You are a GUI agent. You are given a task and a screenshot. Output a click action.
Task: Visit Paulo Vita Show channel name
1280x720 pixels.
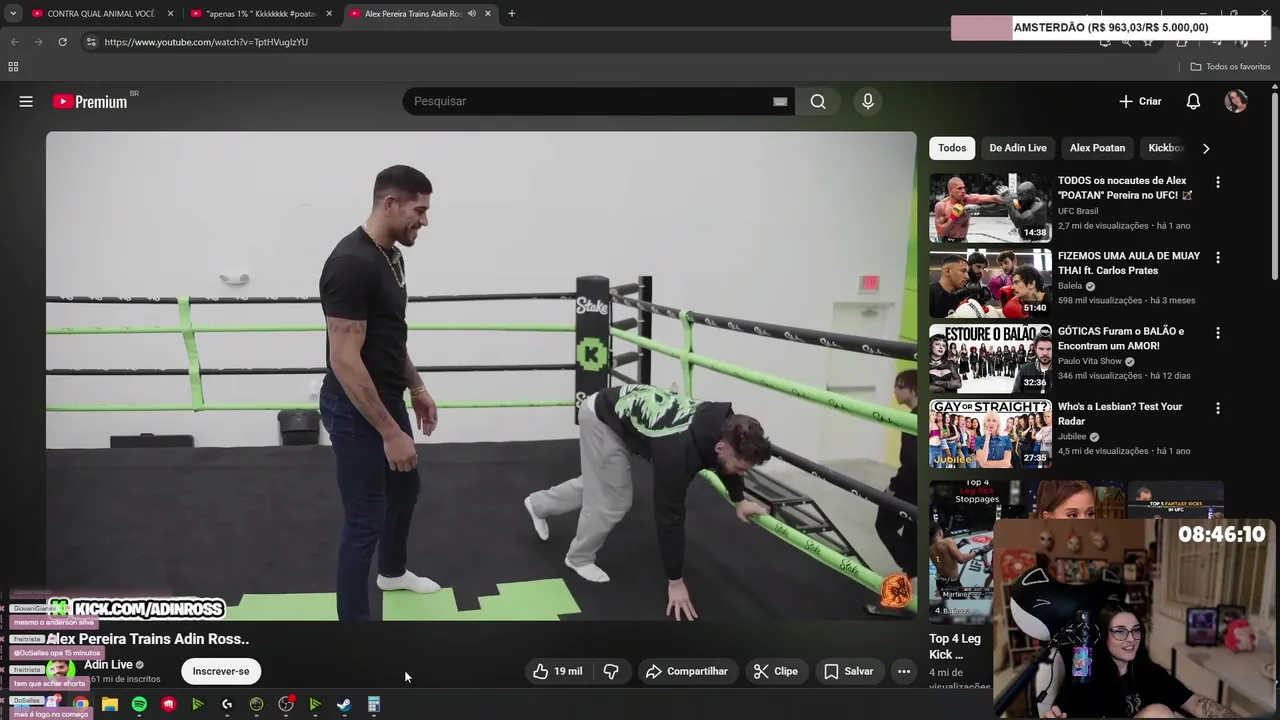click(x=1089, y=361)
